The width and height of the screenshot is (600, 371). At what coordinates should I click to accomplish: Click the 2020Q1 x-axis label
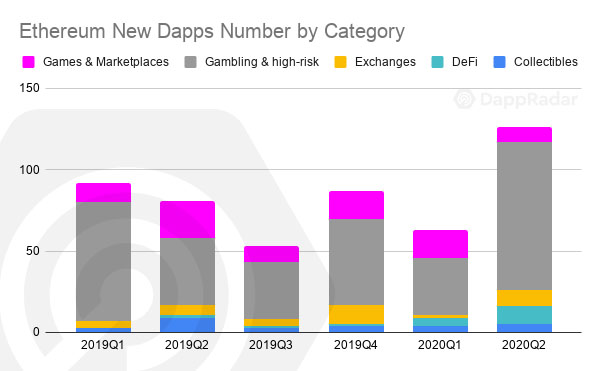[x=439, y=345]
